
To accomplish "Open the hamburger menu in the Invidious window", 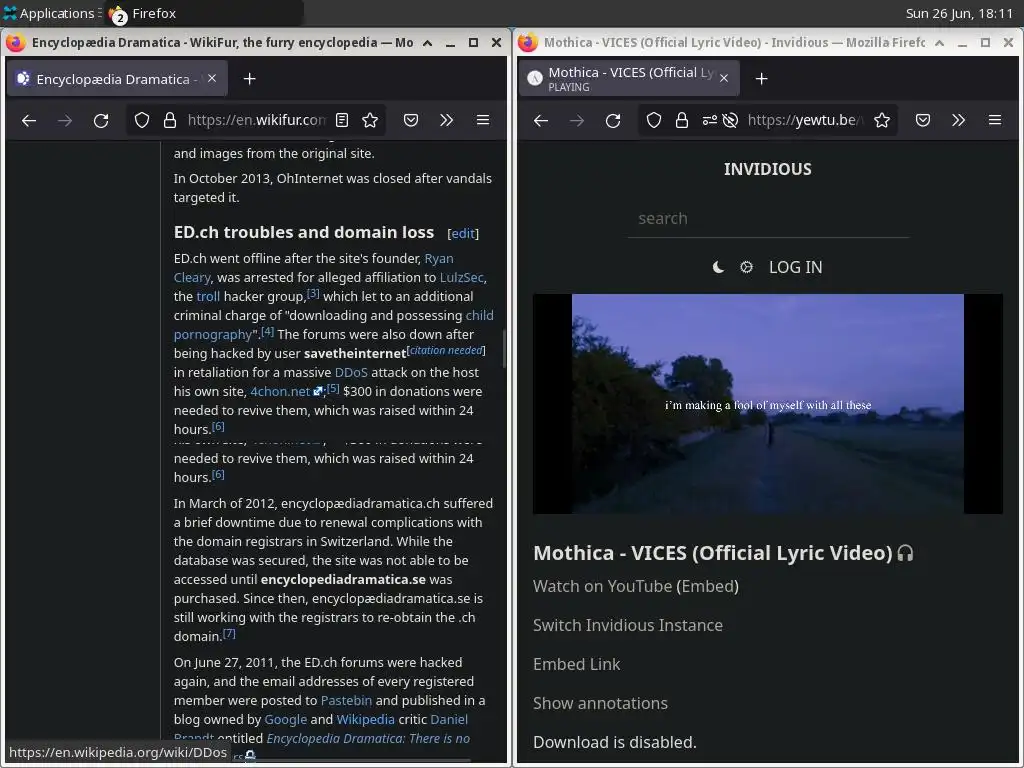I will pos(995,120).
